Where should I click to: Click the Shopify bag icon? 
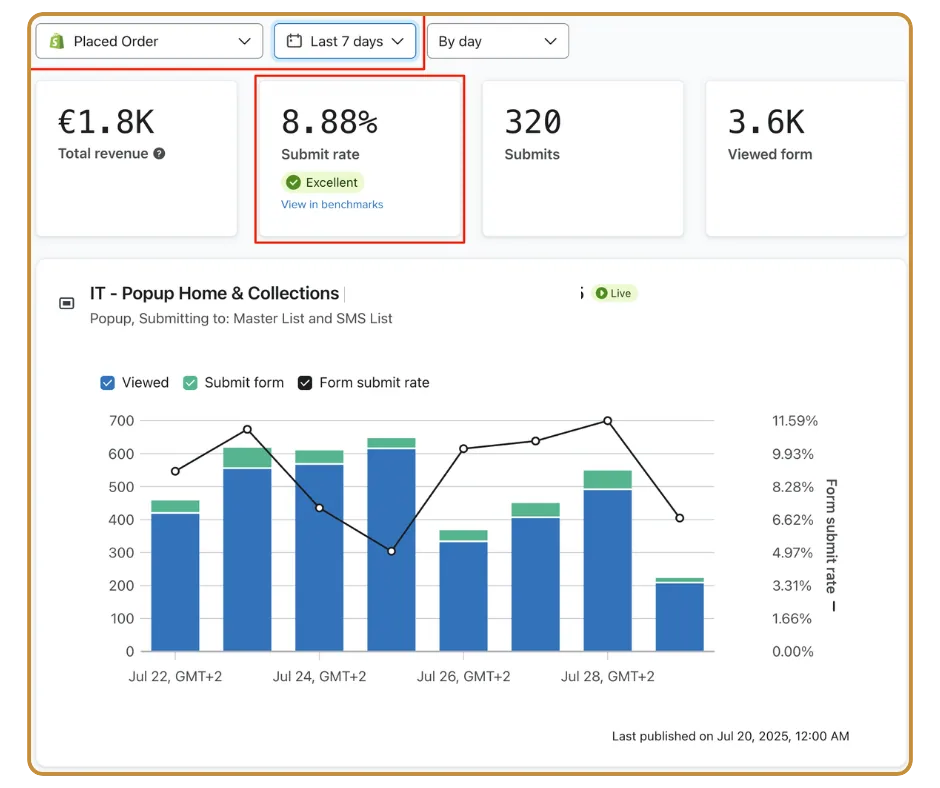point(57,41)
